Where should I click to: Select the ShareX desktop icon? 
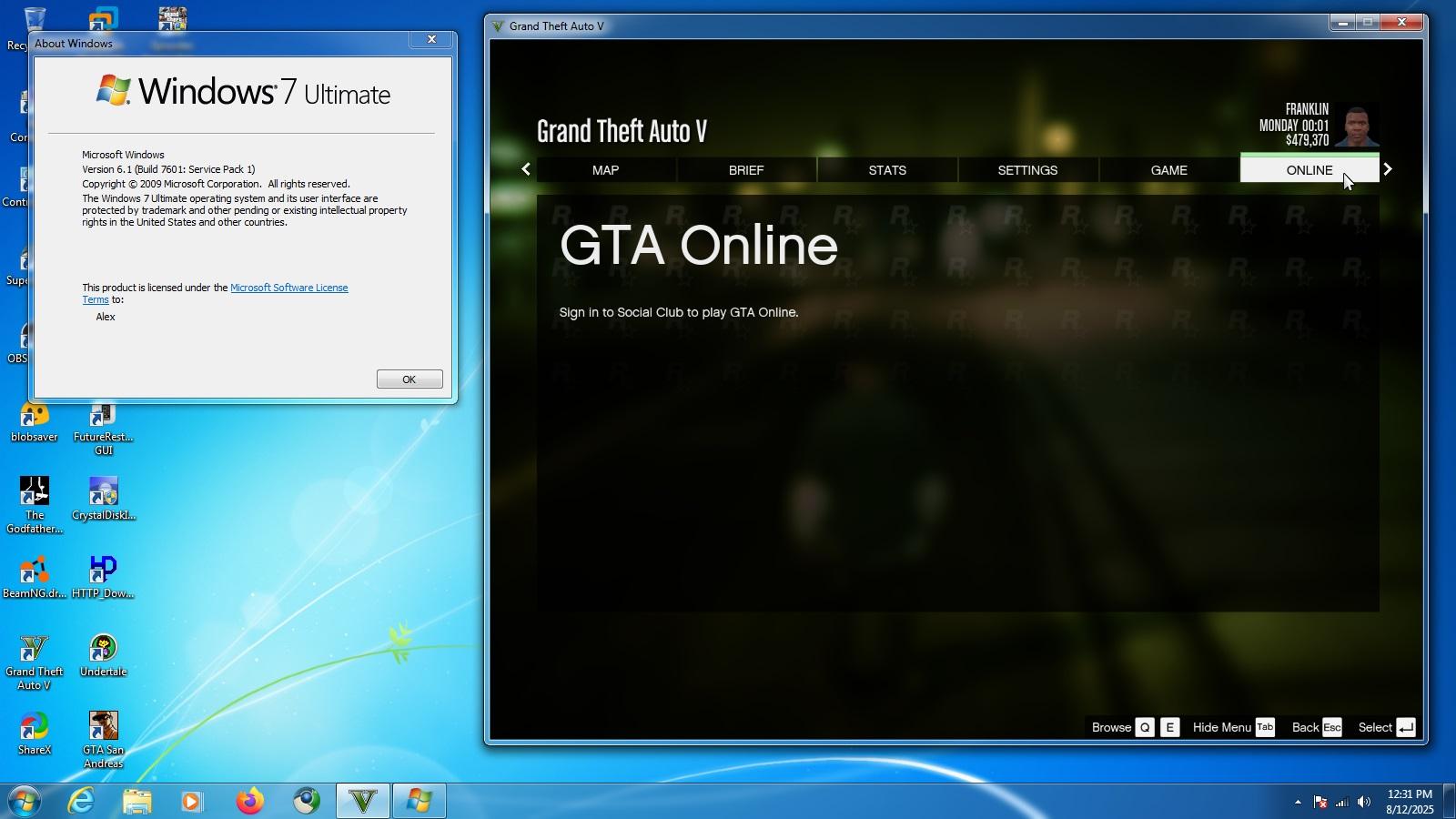35,733
